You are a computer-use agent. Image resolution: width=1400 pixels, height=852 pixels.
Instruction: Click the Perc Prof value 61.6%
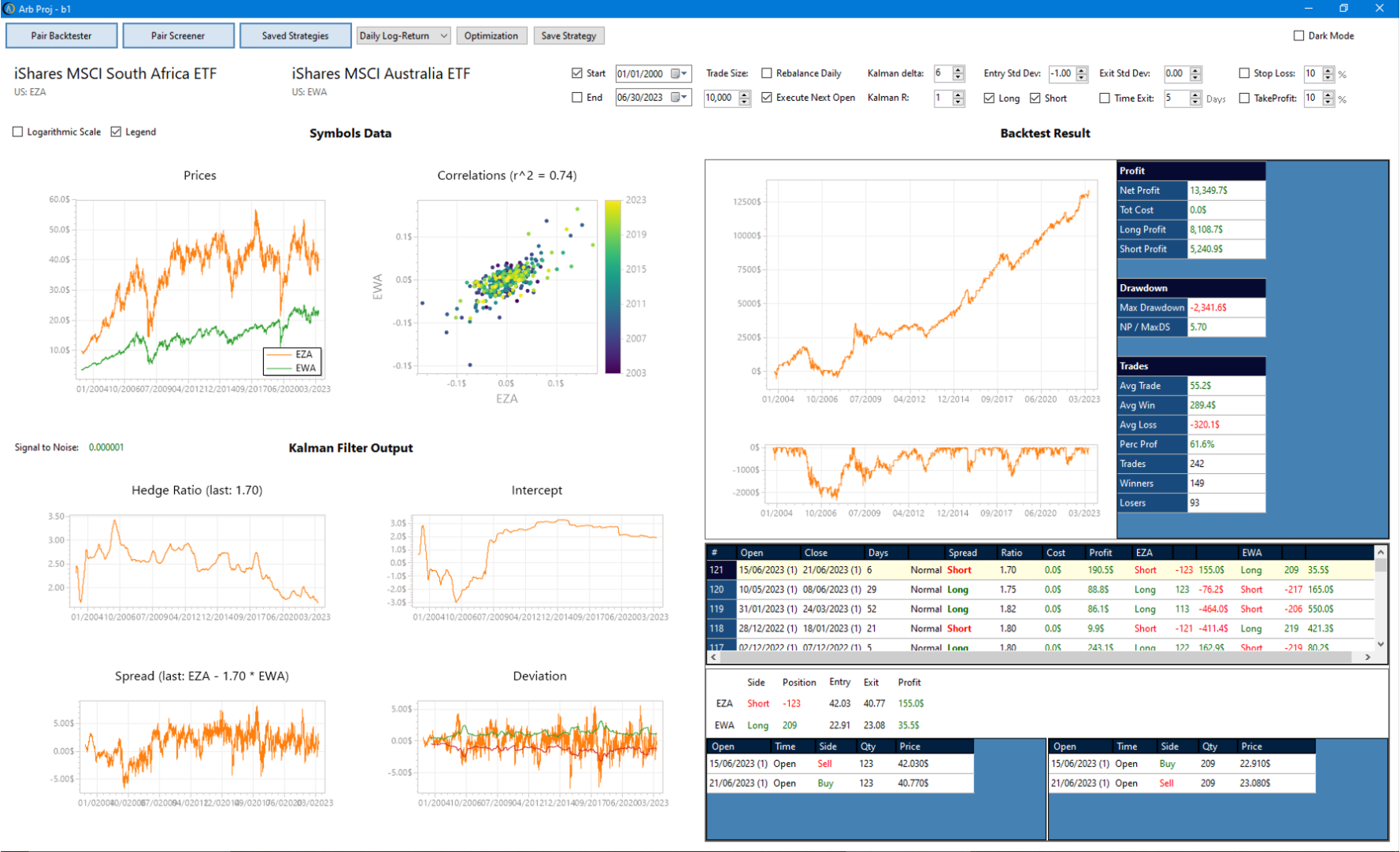click(1226, 444)
